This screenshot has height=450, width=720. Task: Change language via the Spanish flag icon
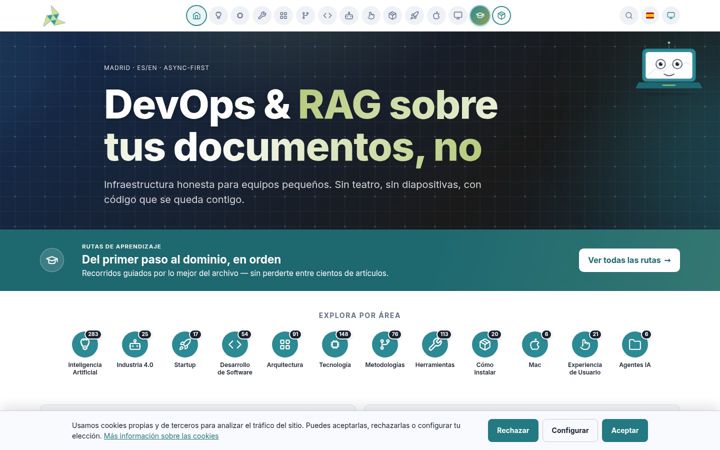click(x=650, y=16)
